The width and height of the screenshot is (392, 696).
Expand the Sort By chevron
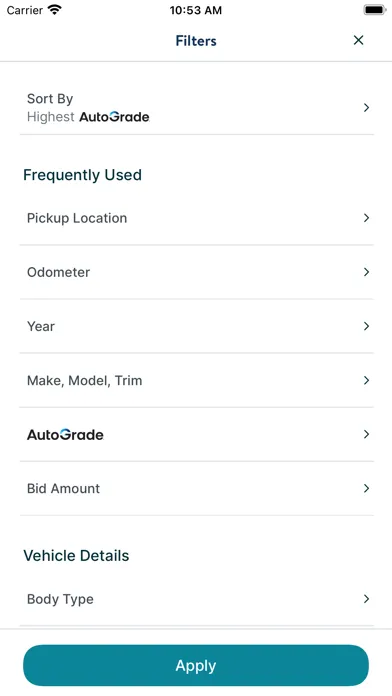pyautogui.click(x=366, y=107)
